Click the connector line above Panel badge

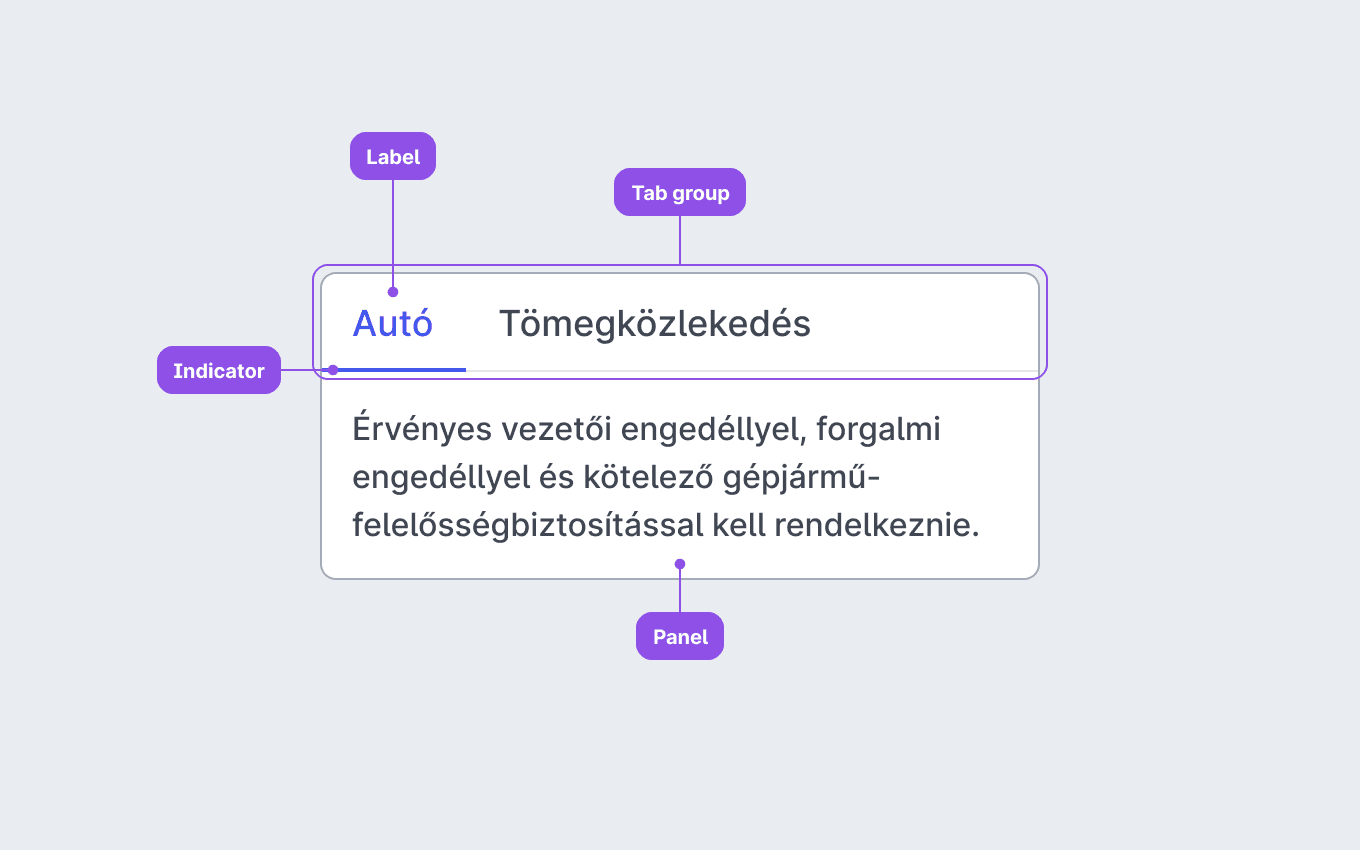(680, 590)
